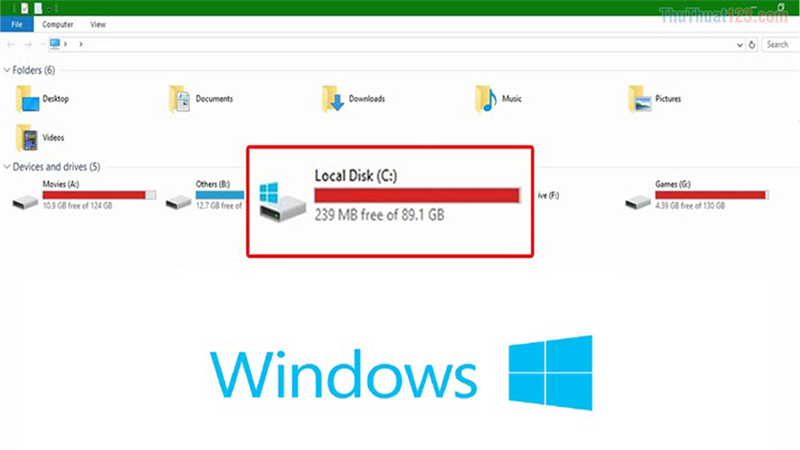Screen dimensions: 800x450
Task: Collapse the Folders (6) section
Action: pyautogui.click(x=7, y=70)
